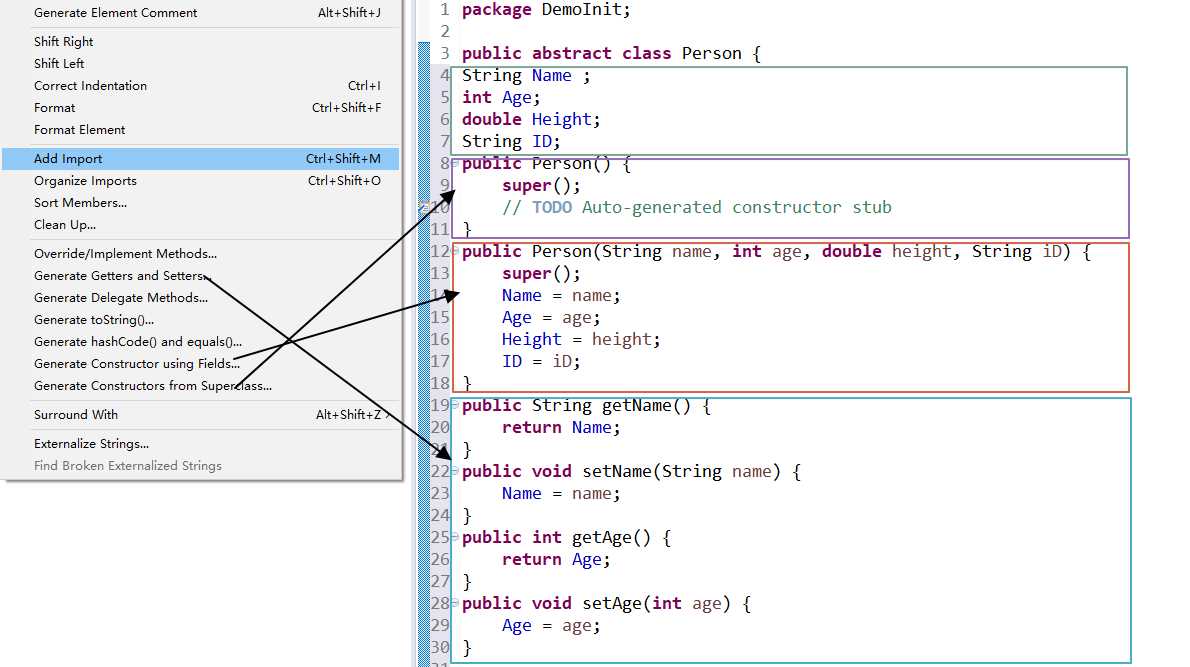Select Generate Getters and Setters menu item
Viewport: 1190px width, 667px height.
(x=119, y=276)
